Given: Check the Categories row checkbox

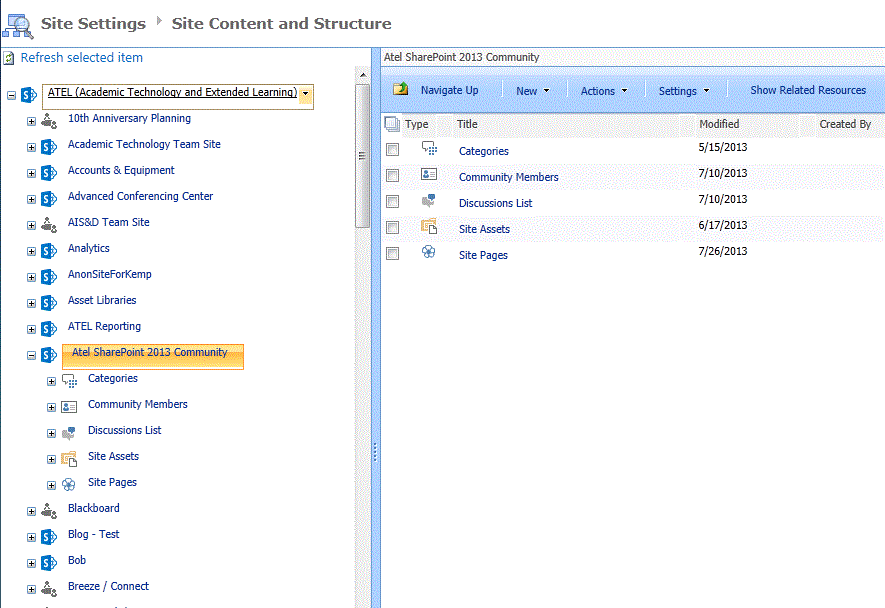Looking at the screenshot, I should coord(393,150).
